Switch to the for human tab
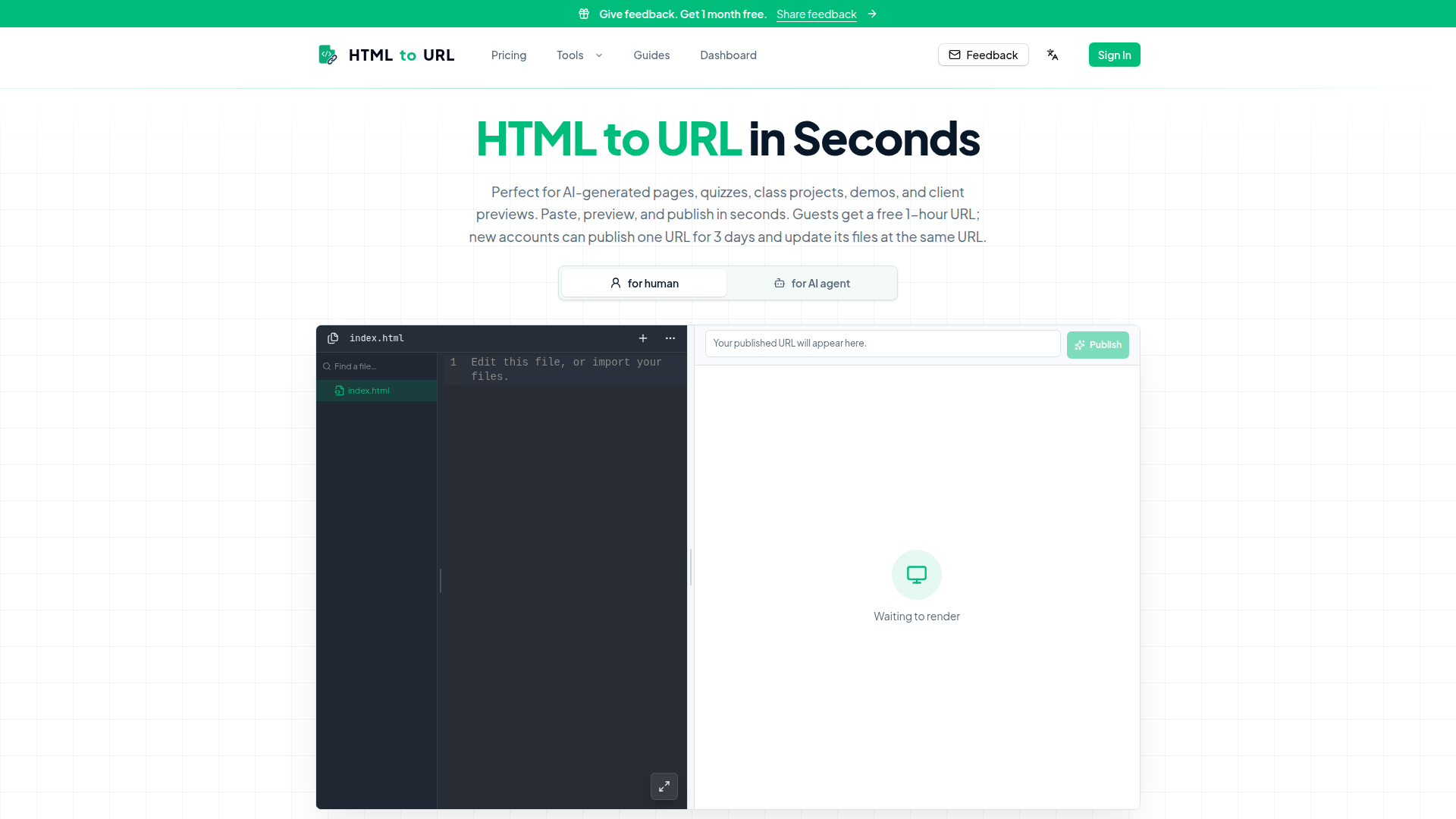This screenshot has height=819, width=1456. [x=644, y=283]
